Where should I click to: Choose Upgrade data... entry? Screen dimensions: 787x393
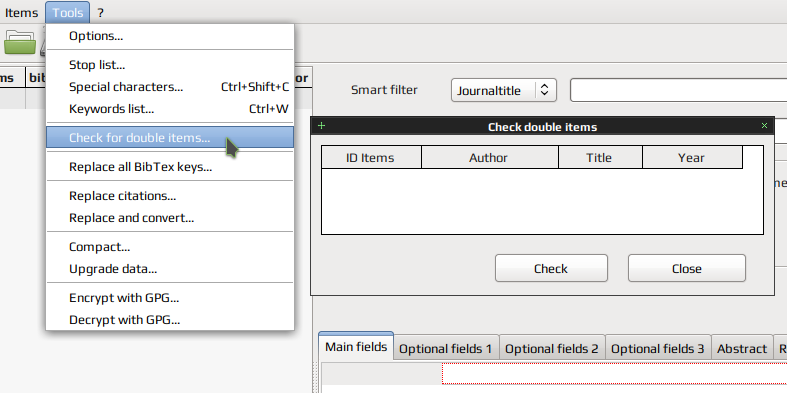tap(170, 269)
